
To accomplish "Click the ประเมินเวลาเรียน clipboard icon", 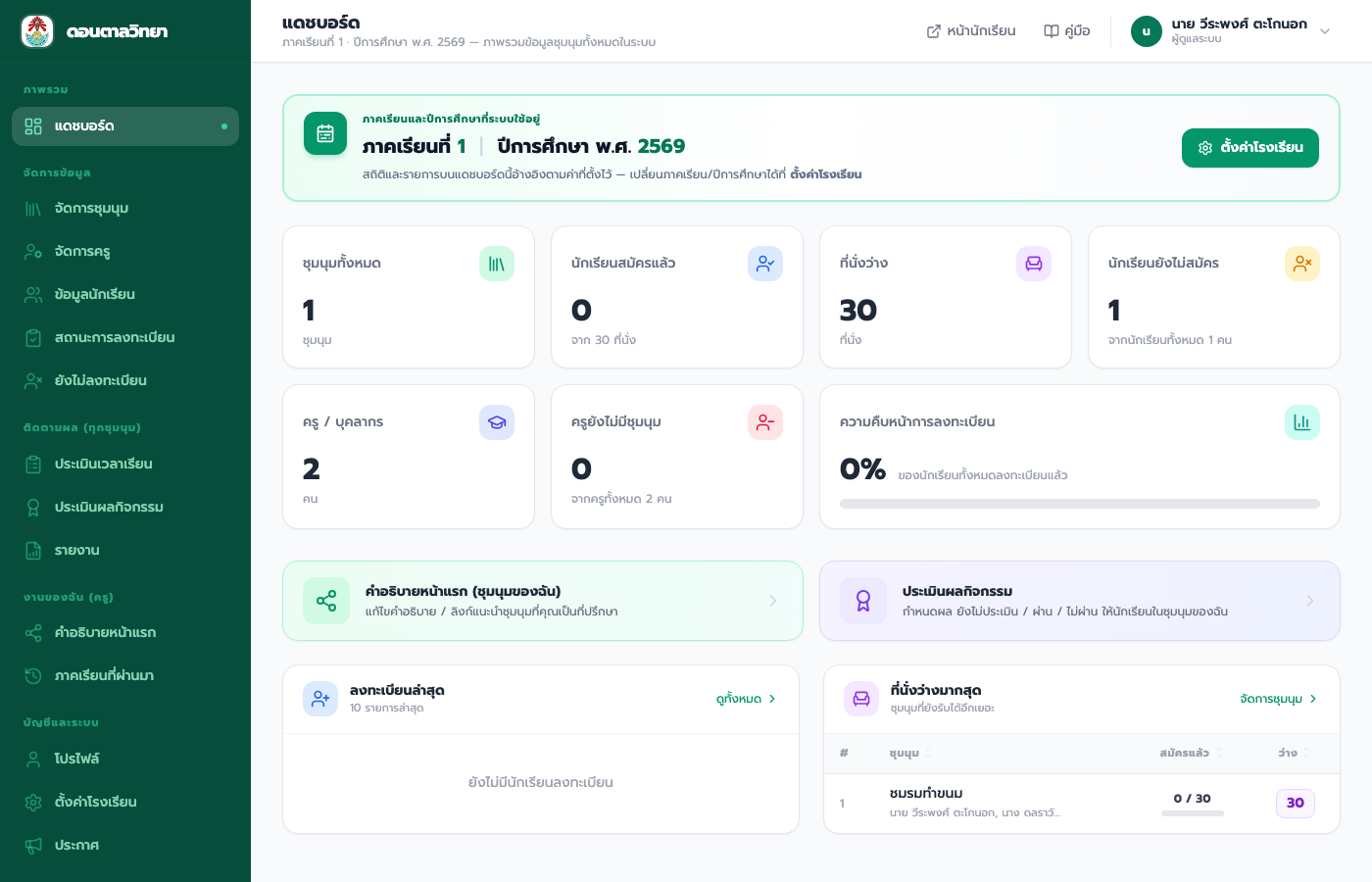I will [x=33, y=465].
